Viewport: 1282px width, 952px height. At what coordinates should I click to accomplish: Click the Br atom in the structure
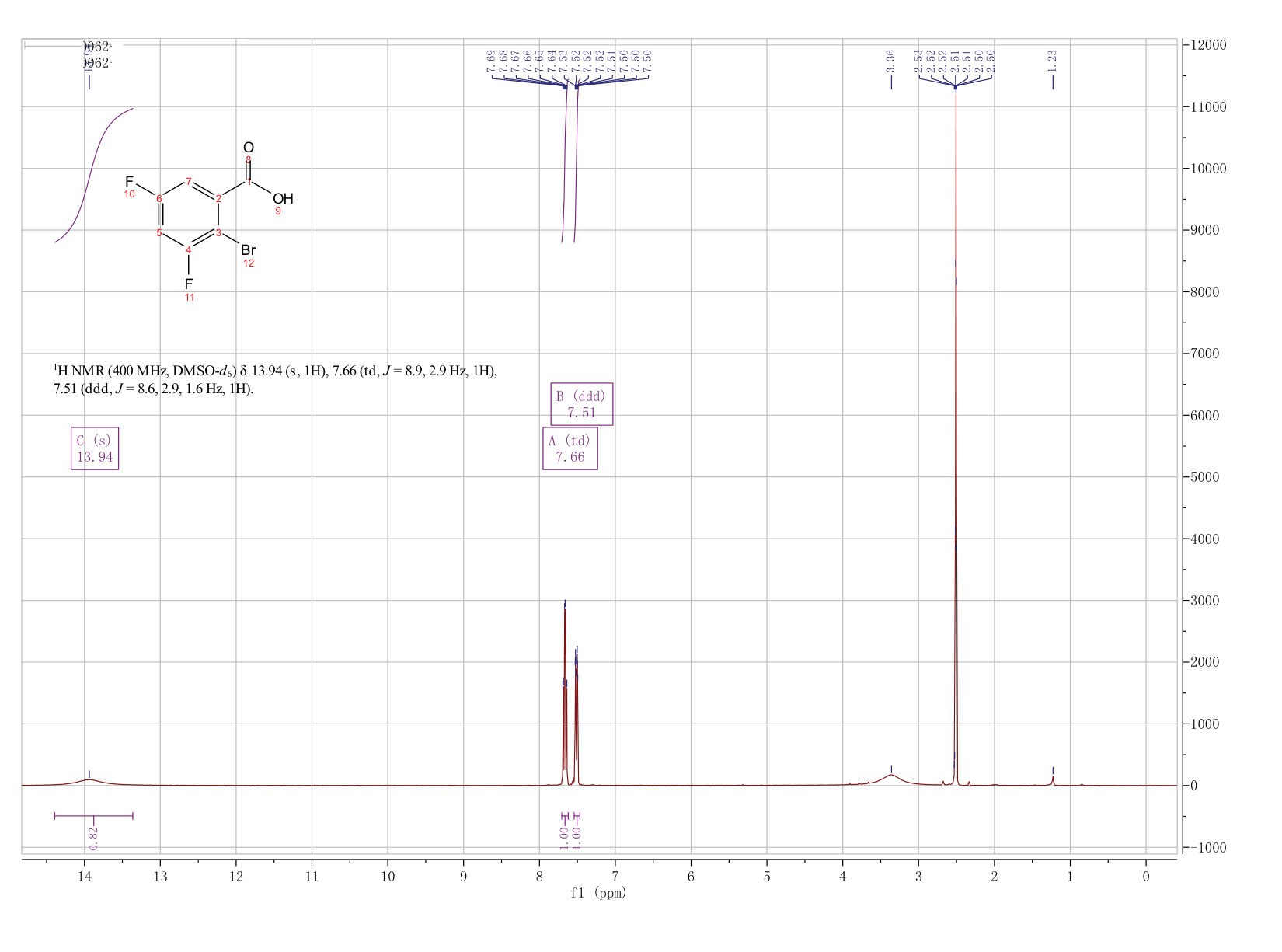point(248,250)
